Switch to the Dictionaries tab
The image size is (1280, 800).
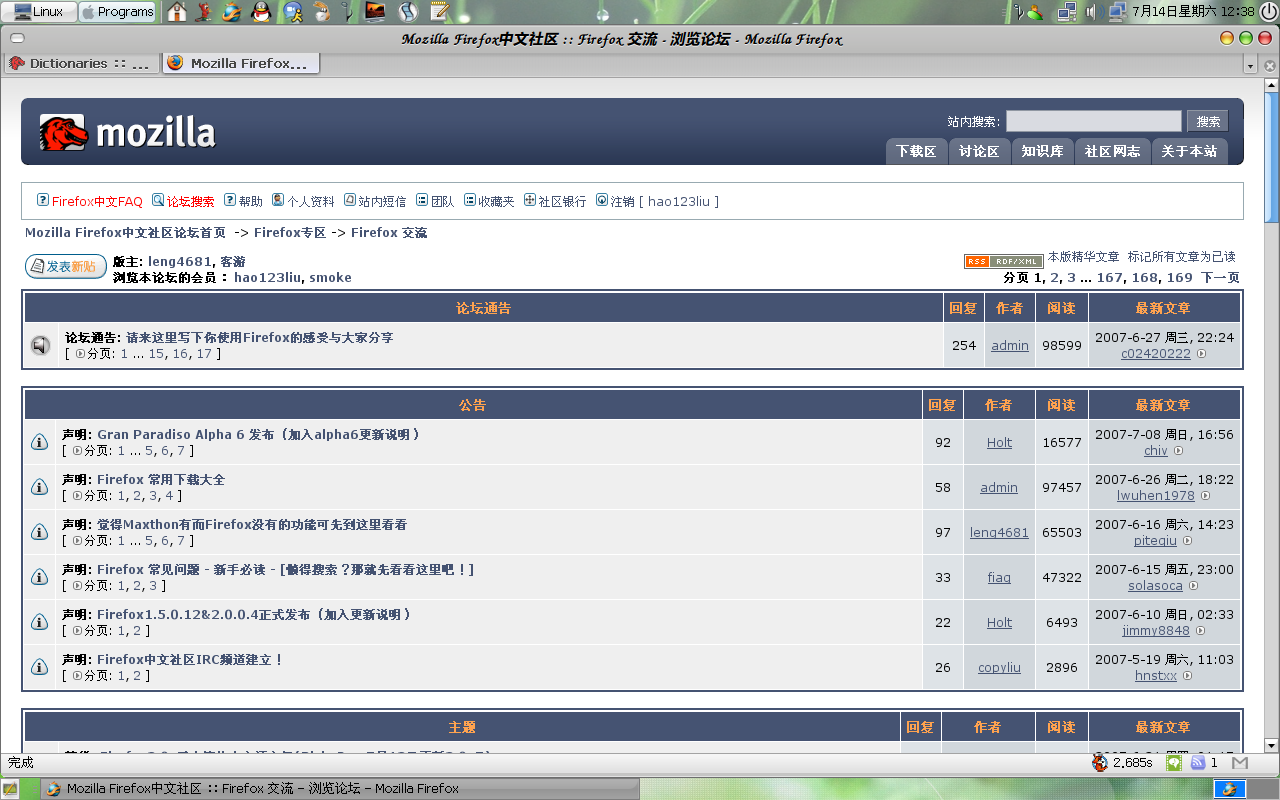[x=80, y=63]
